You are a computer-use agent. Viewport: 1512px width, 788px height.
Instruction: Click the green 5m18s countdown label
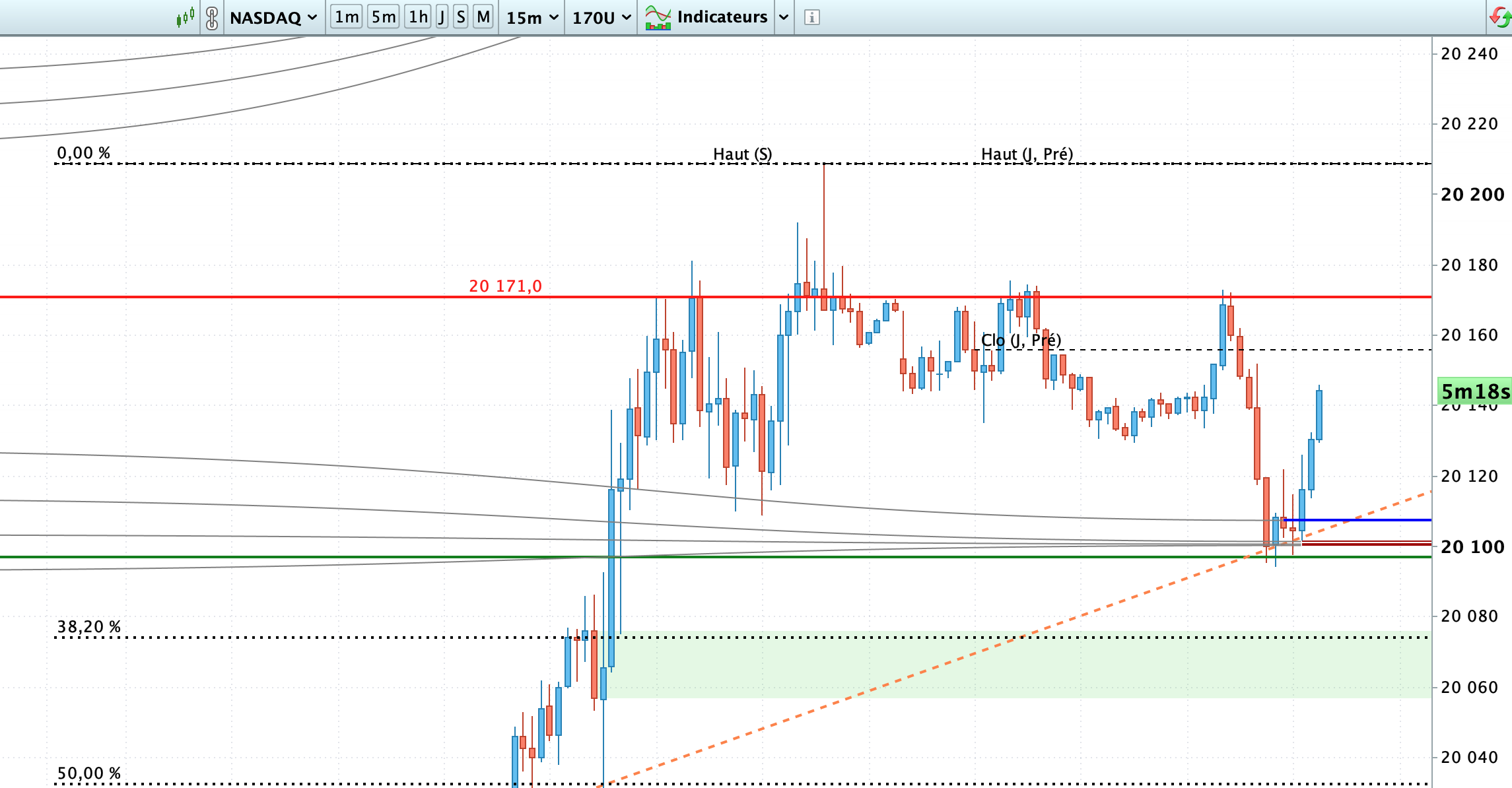click(1474, 391)
